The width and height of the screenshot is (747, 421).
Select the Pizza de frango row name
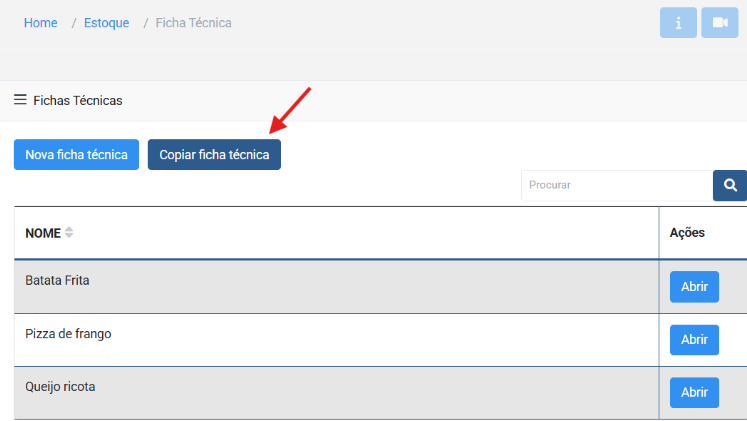click(68, 334)
